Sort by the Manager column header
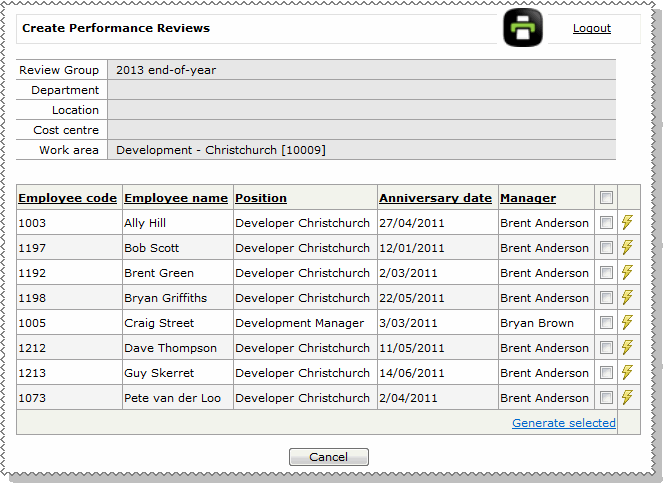The height and width of the screenshot is (492, 672). click(x=528, y=198)
